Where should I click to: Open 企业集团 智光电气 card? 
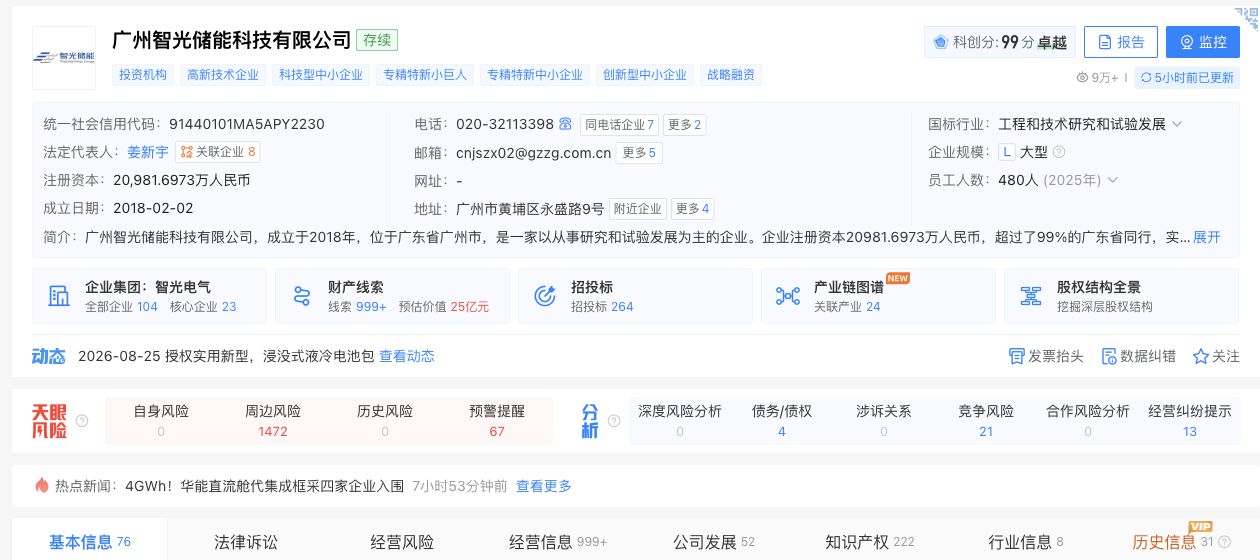tap(150, 296)
